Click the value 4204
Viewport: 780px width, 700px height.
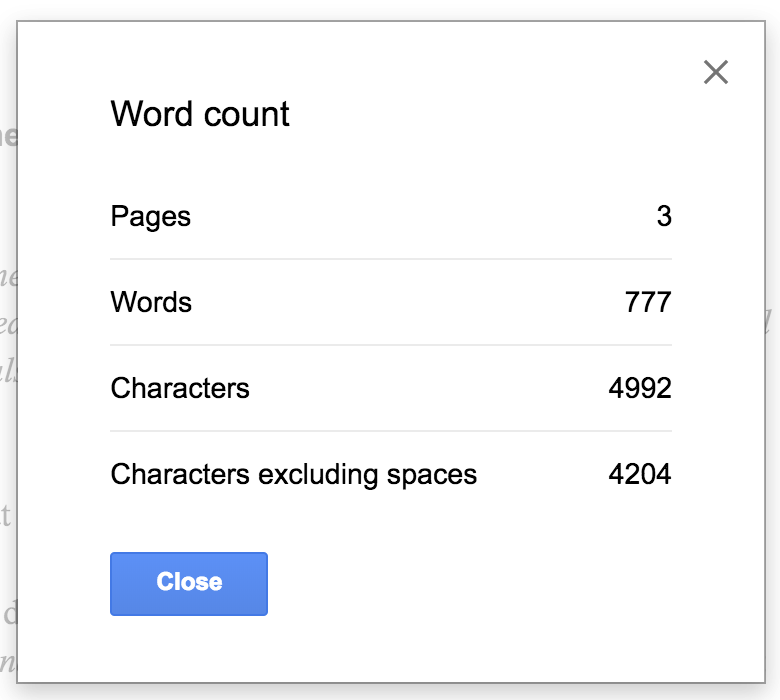click(x=640, y=474)
